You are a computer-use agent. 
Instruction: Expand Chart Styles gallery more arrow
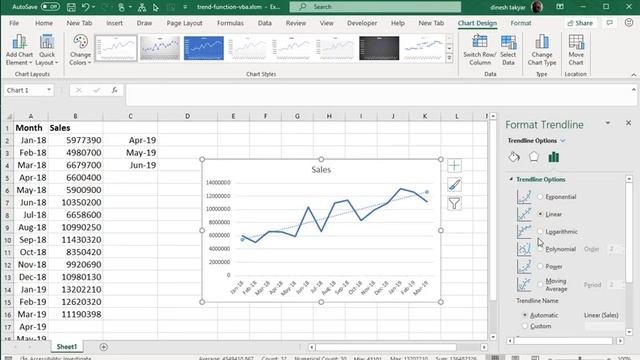(x=449, y=58)
